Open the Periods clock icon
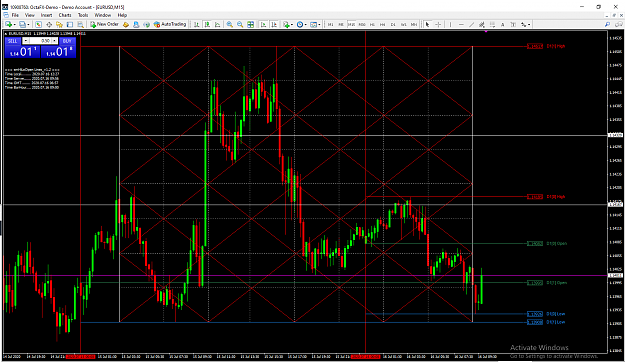This screenshot has height=362, width=625. point(300,25)
